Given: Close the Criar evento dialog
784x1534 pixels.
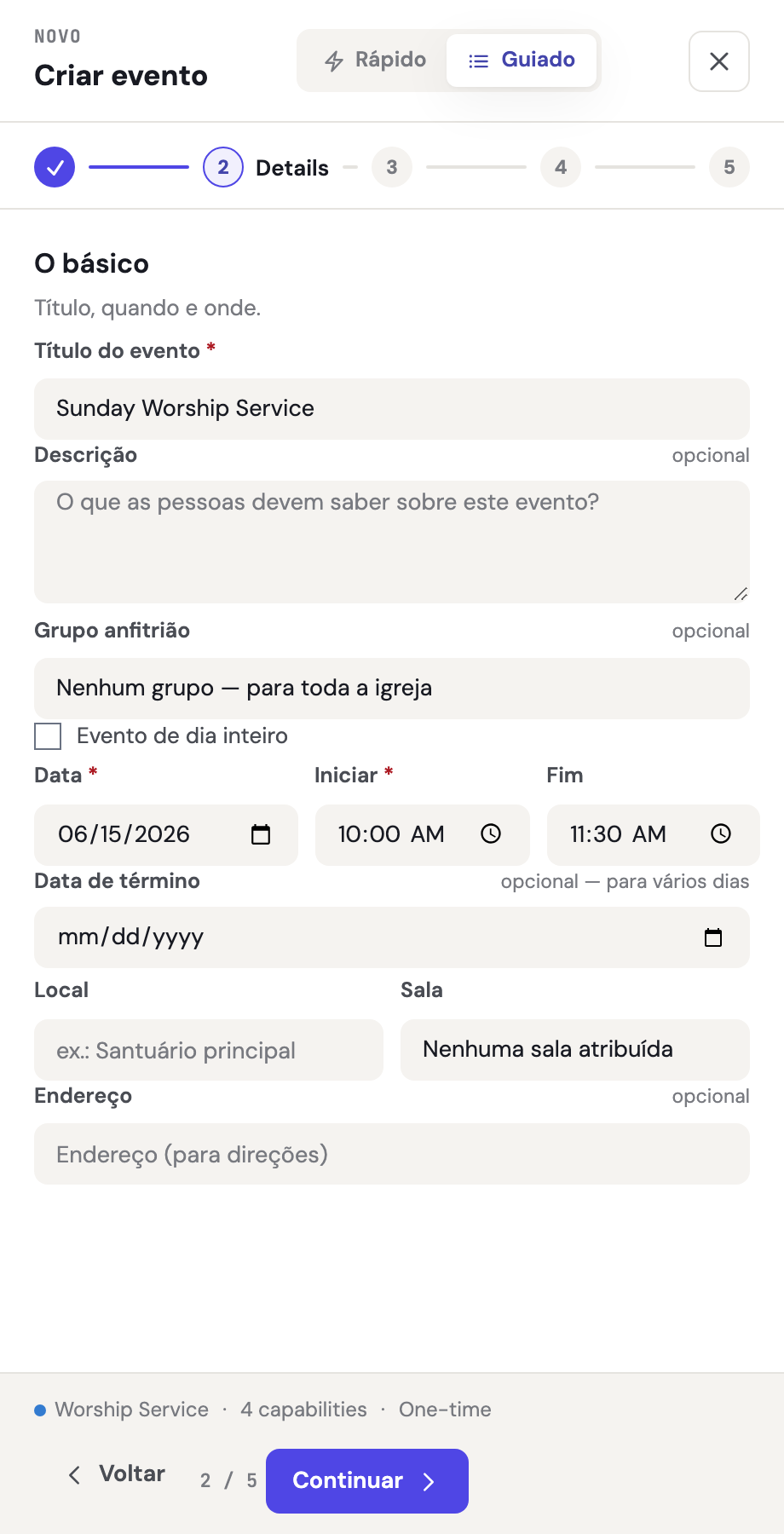Looking at the screenshot, I should (718, 61).
